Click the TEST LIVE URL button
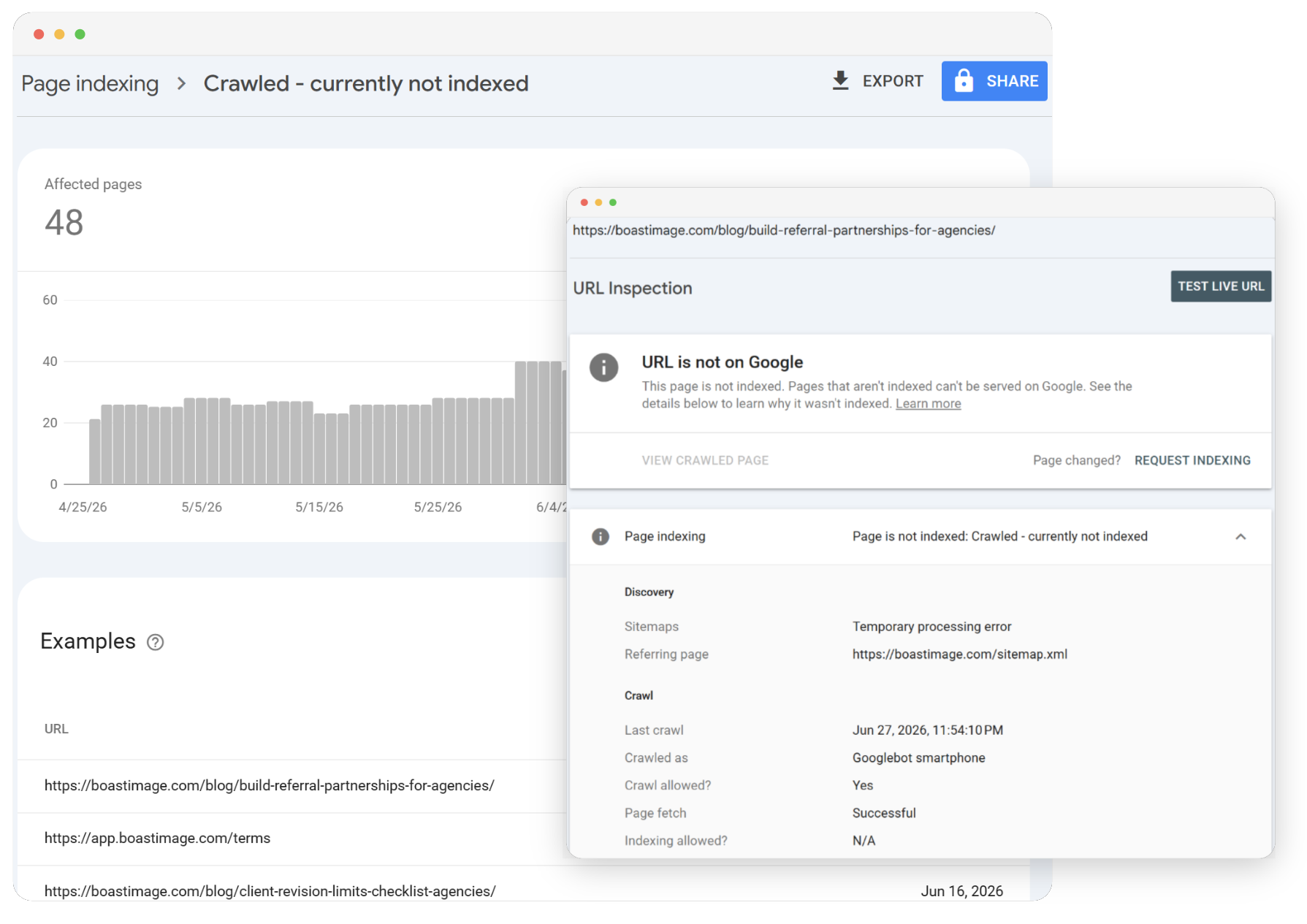Image resolution: width=1307 pixels, height=924 pixels. pyautogui.click(x=1220, y=286)
